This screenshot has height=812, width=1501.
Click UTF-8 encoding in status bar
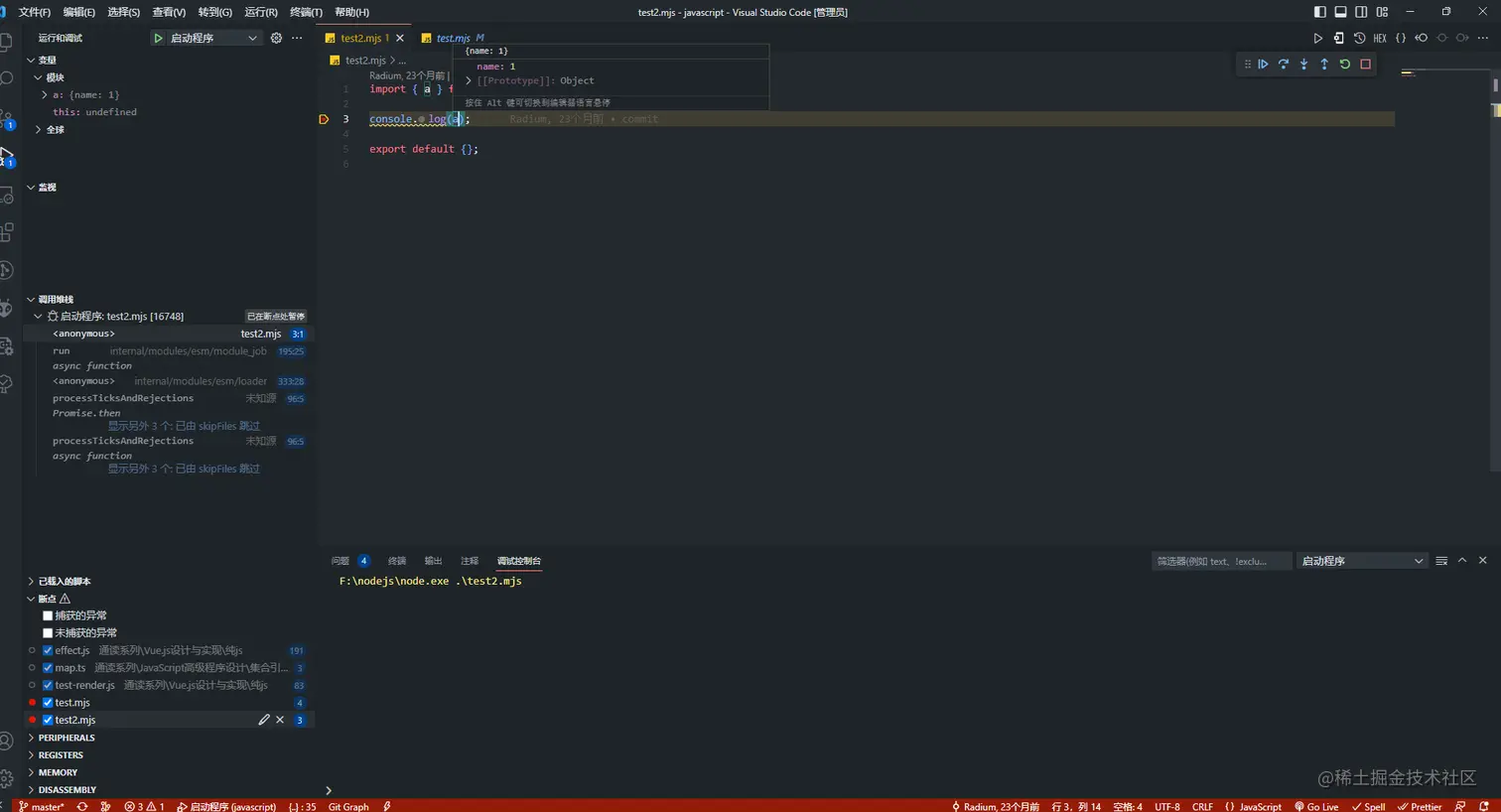(x=1167, y=806)
